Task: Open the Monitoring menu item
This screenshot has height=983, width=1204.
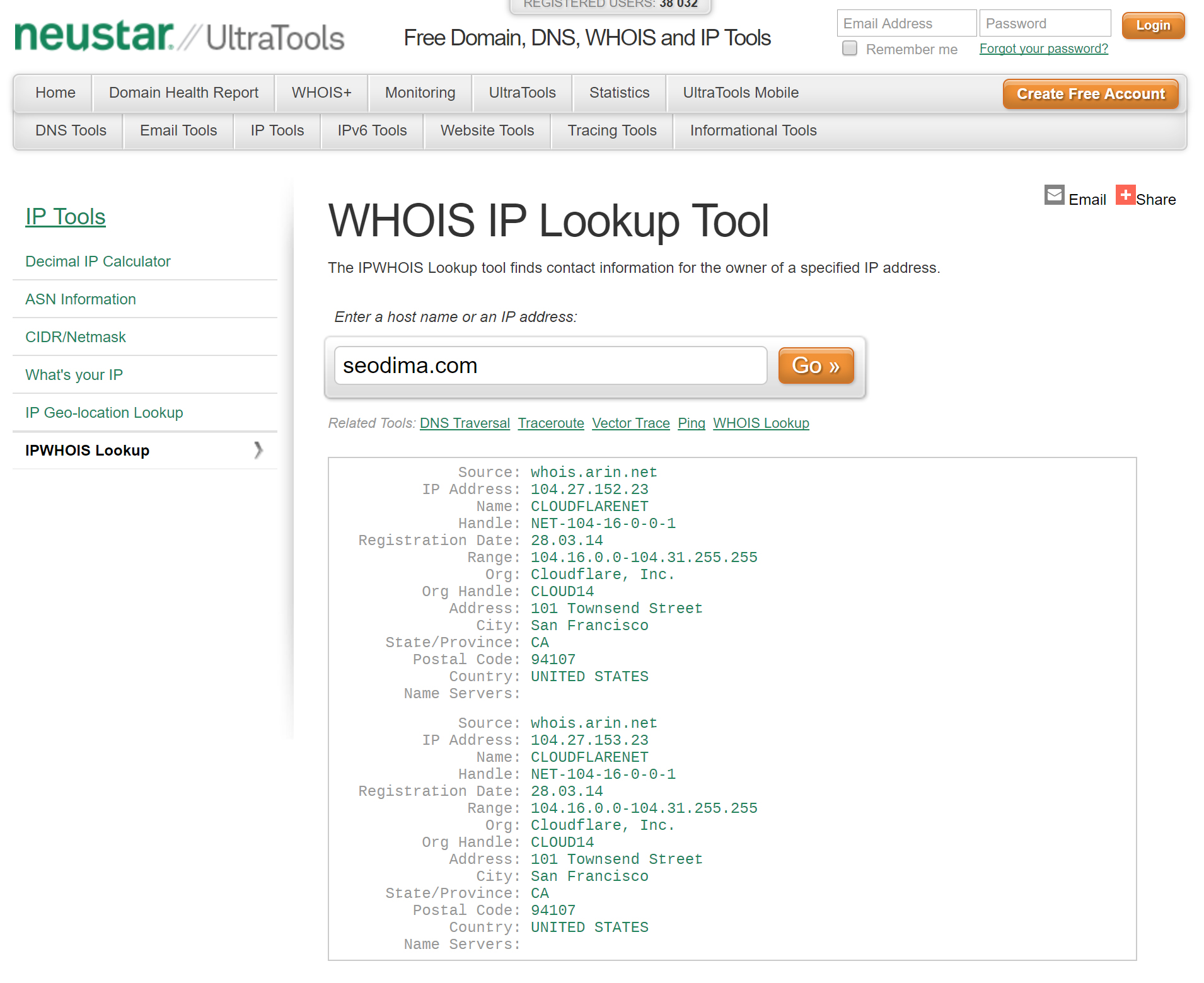Action: point(420,93)
